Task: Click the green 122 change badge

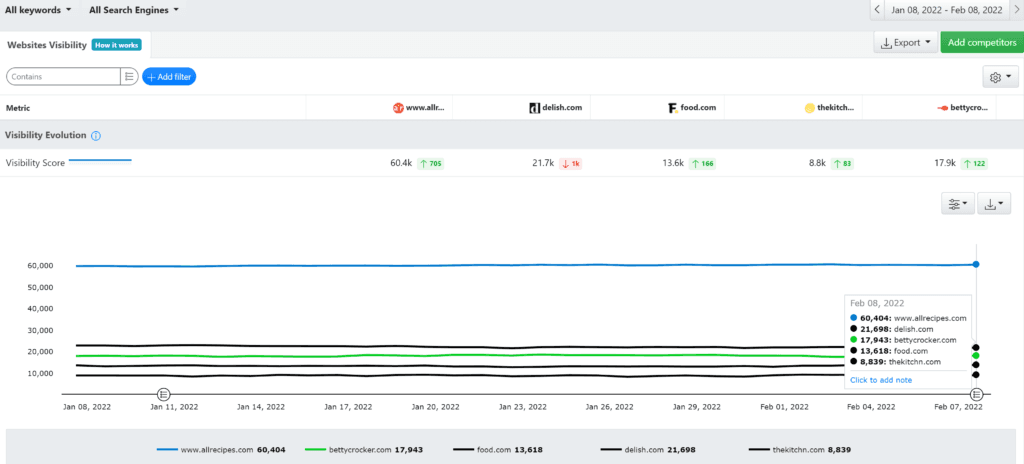Action: (x=974, y=163)
